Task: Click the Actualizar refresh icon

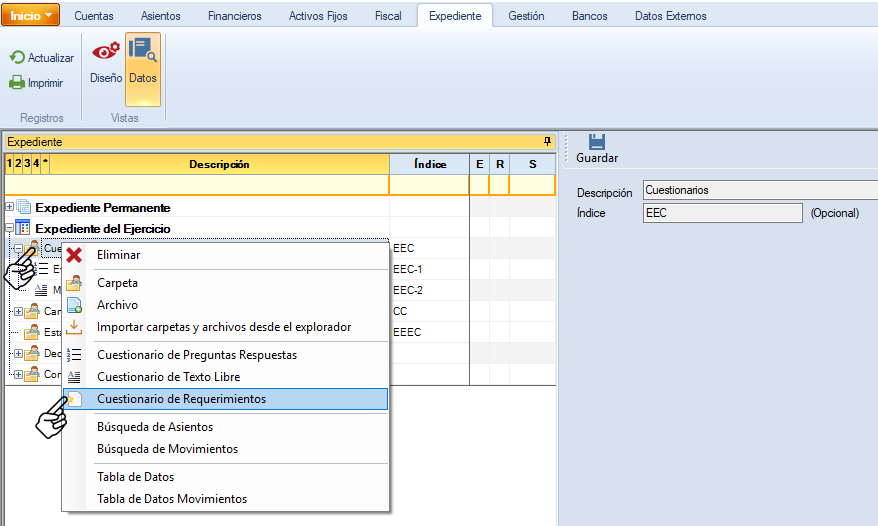Action: [17, 58]
